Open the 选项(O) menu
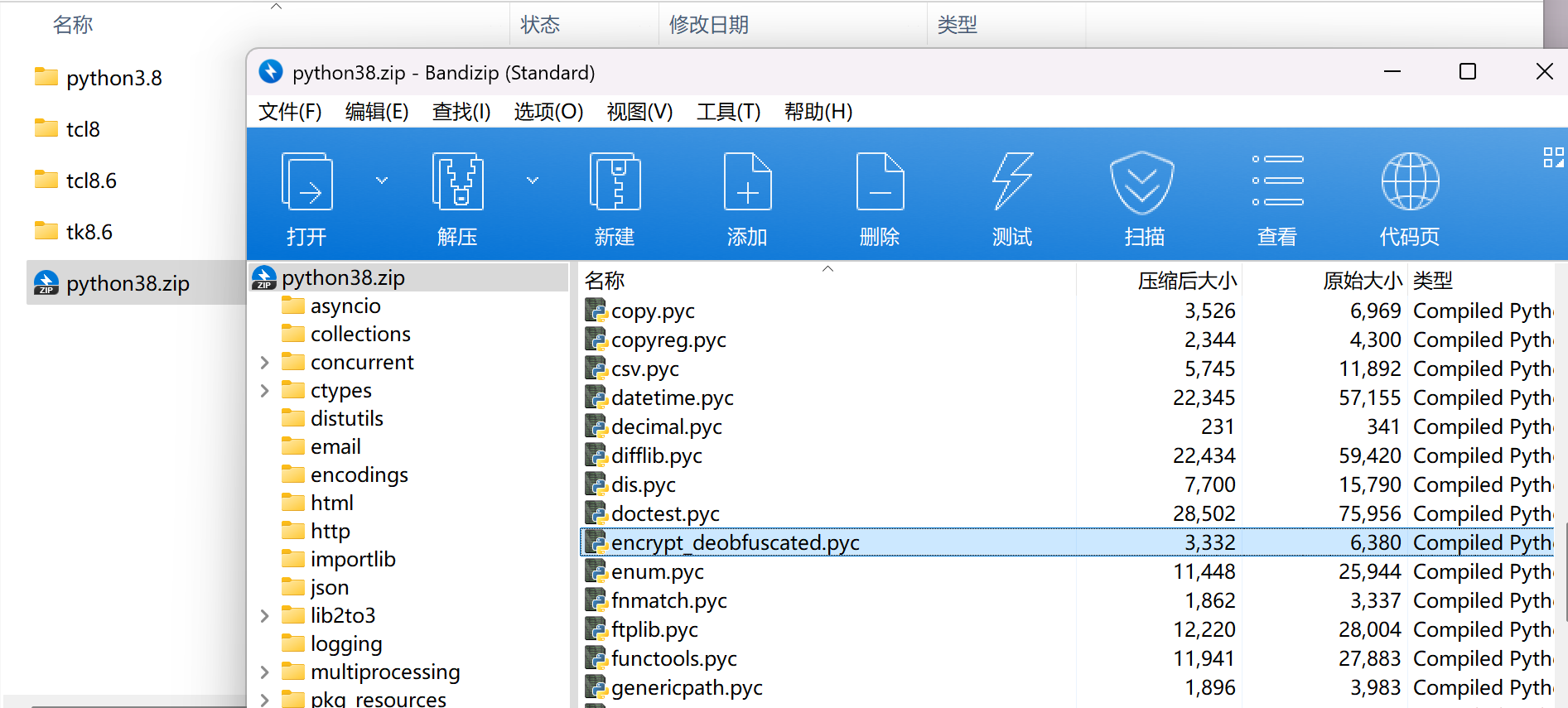Viewport: 1568px width, 708px height. (x=548, y=112)
